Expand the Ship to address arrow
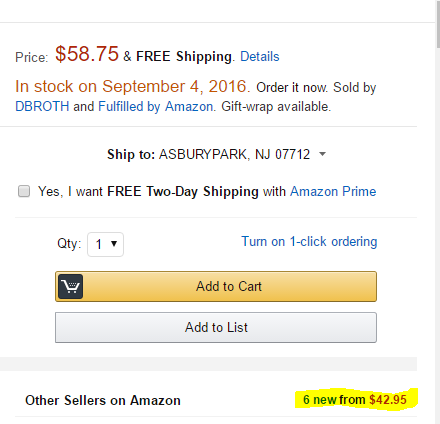Screen dimensions: 440x424 (x=322, y=154)
